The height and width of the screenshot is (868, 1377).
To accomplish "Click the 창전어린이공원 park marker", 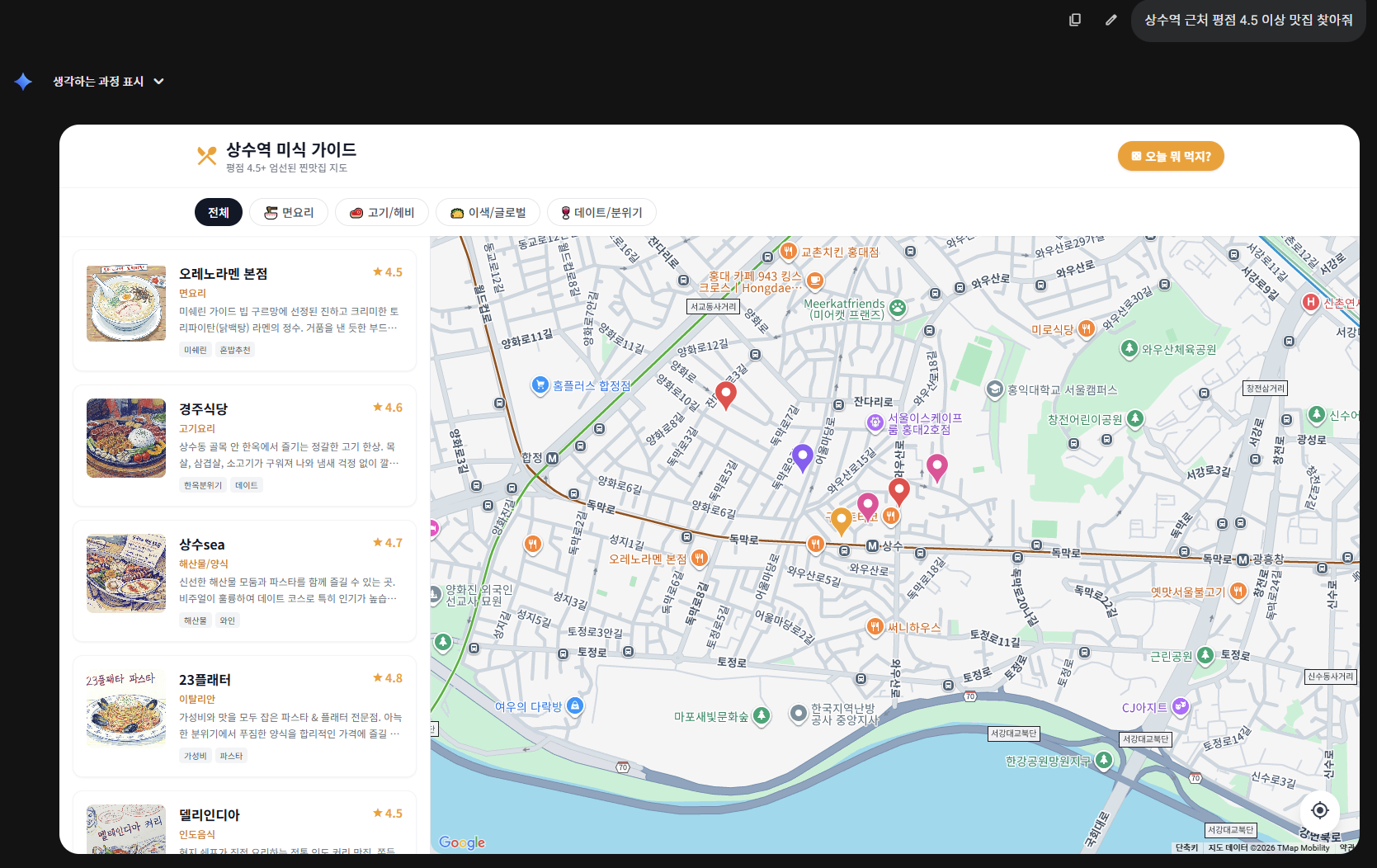I will click(x=1135, y=418).
